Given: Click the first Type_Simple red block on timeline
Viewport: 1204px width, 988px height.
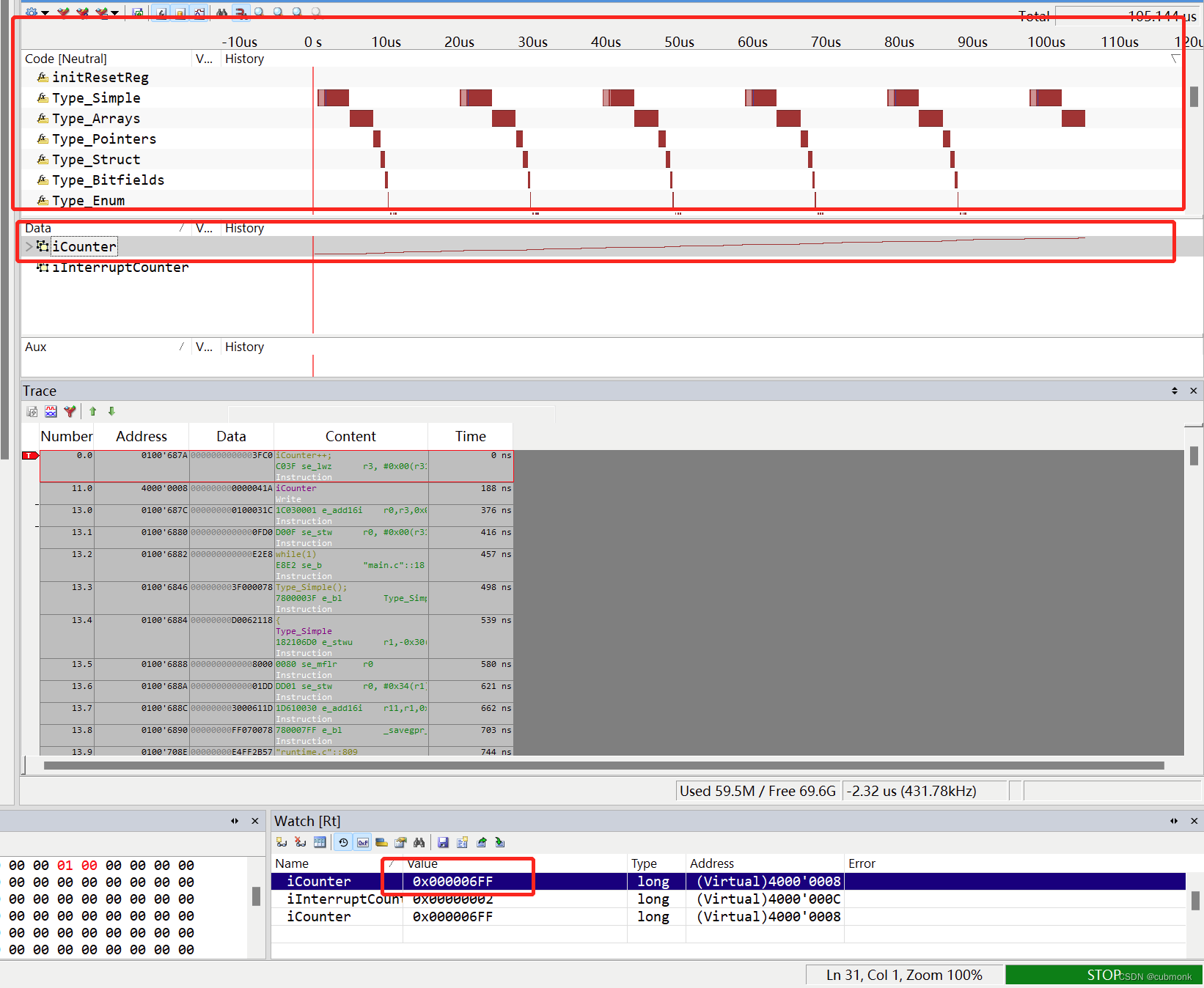Looking at the screenshot, I should coord(334,97).
